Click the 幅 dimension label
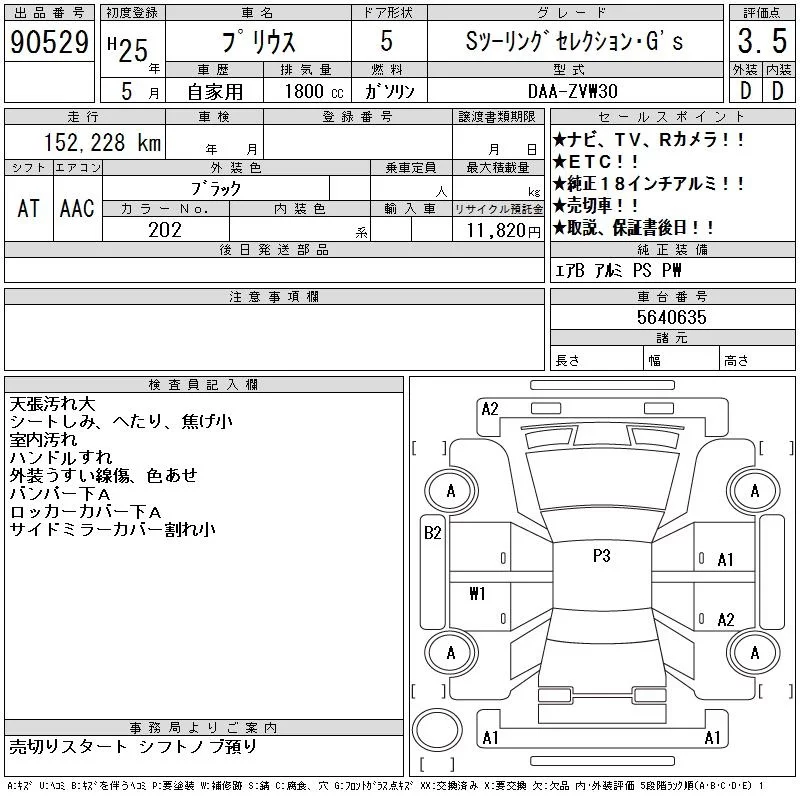The height and width of the screenshot is (800, 800). click(655, 361)
